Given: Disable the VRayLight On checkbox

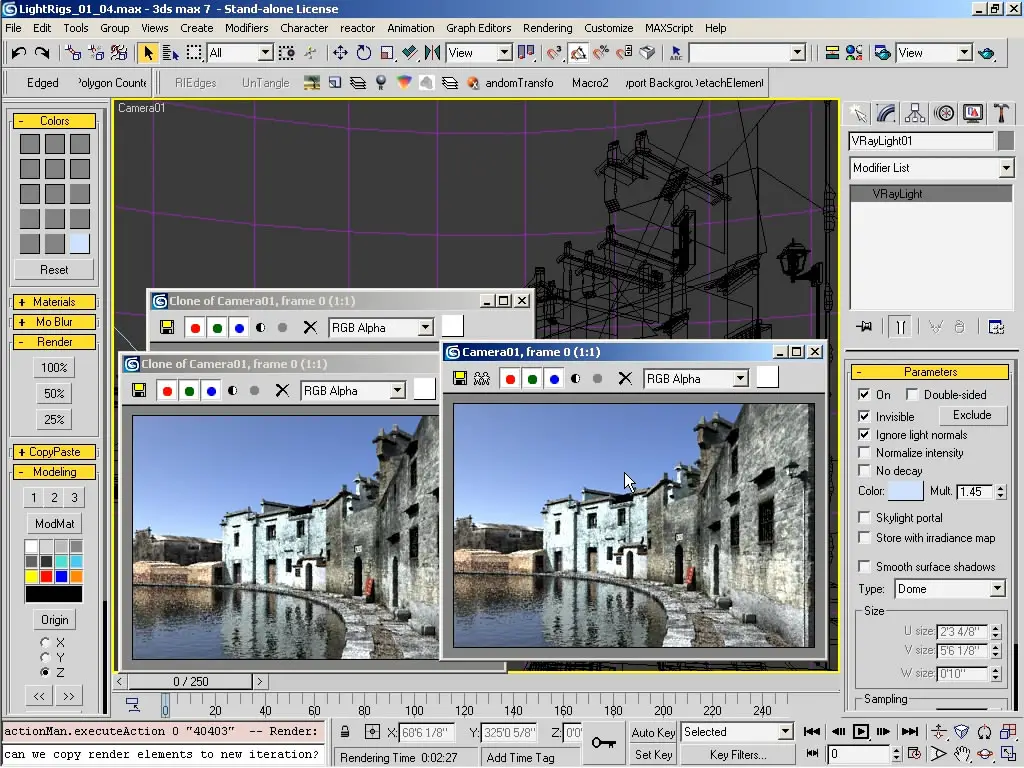Looking at the screenshot, I should [865, 395].
